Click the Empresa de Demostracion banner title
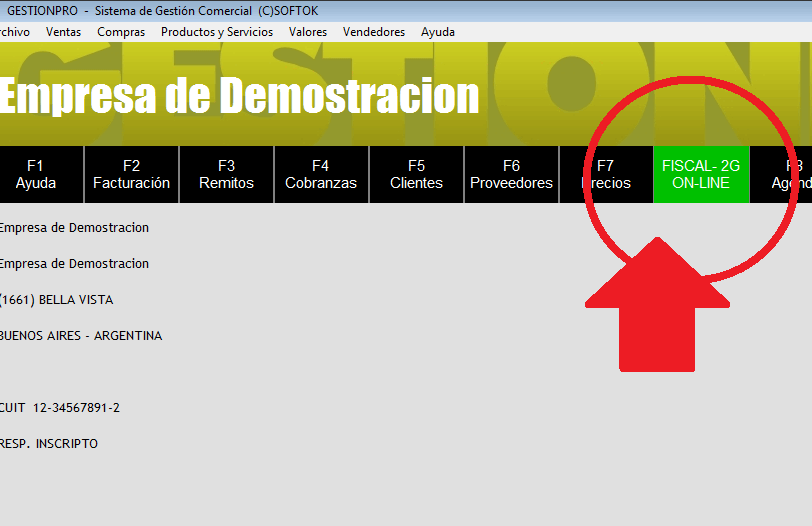 (x=239, y=96)
